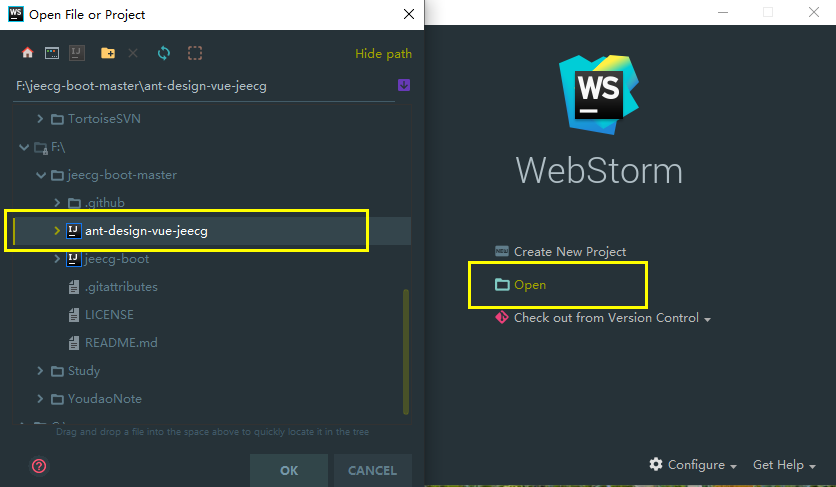Viewport: 836px width, 487px height.
Task: Select the ant-design-vue-jeecg tree row
Action: (212, 231)
